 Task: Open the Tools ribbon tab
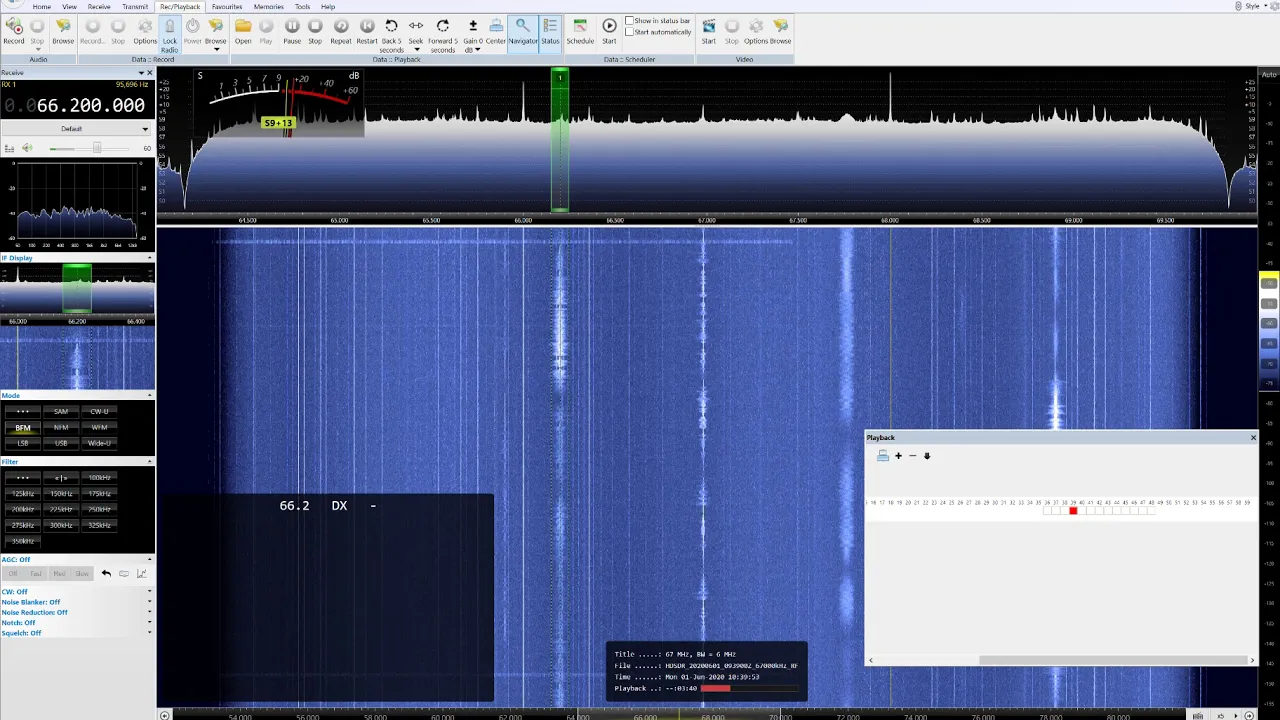point(302,6)
